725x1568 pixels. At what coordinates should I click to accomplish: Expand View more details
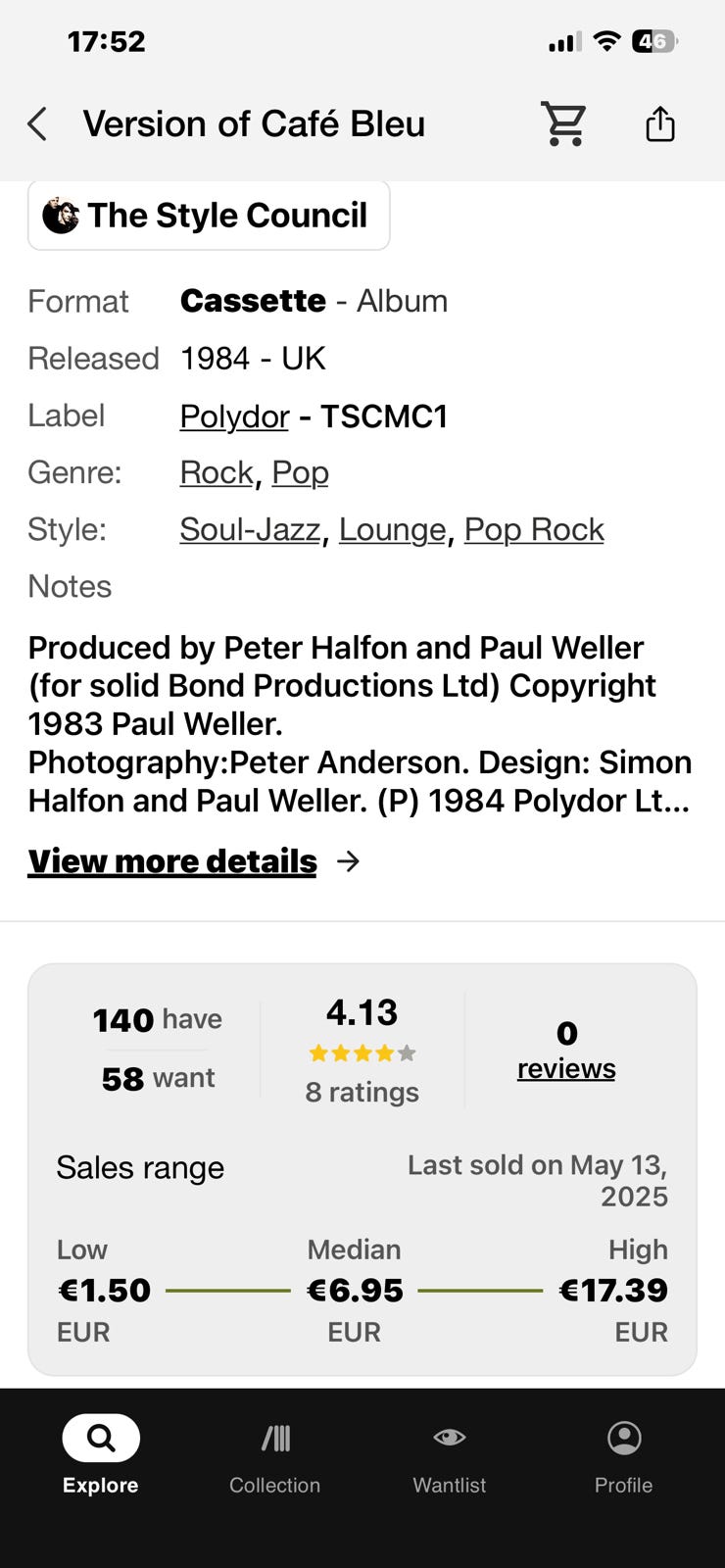click(x=172, y=861)
